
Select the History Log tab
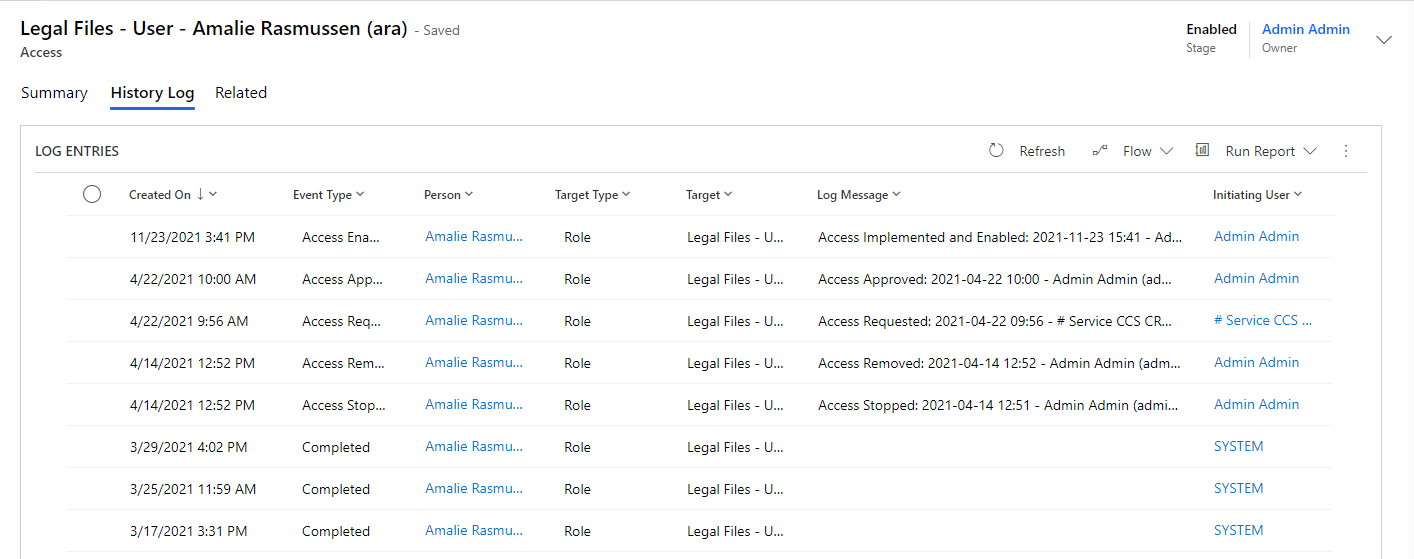click(152, 93)
